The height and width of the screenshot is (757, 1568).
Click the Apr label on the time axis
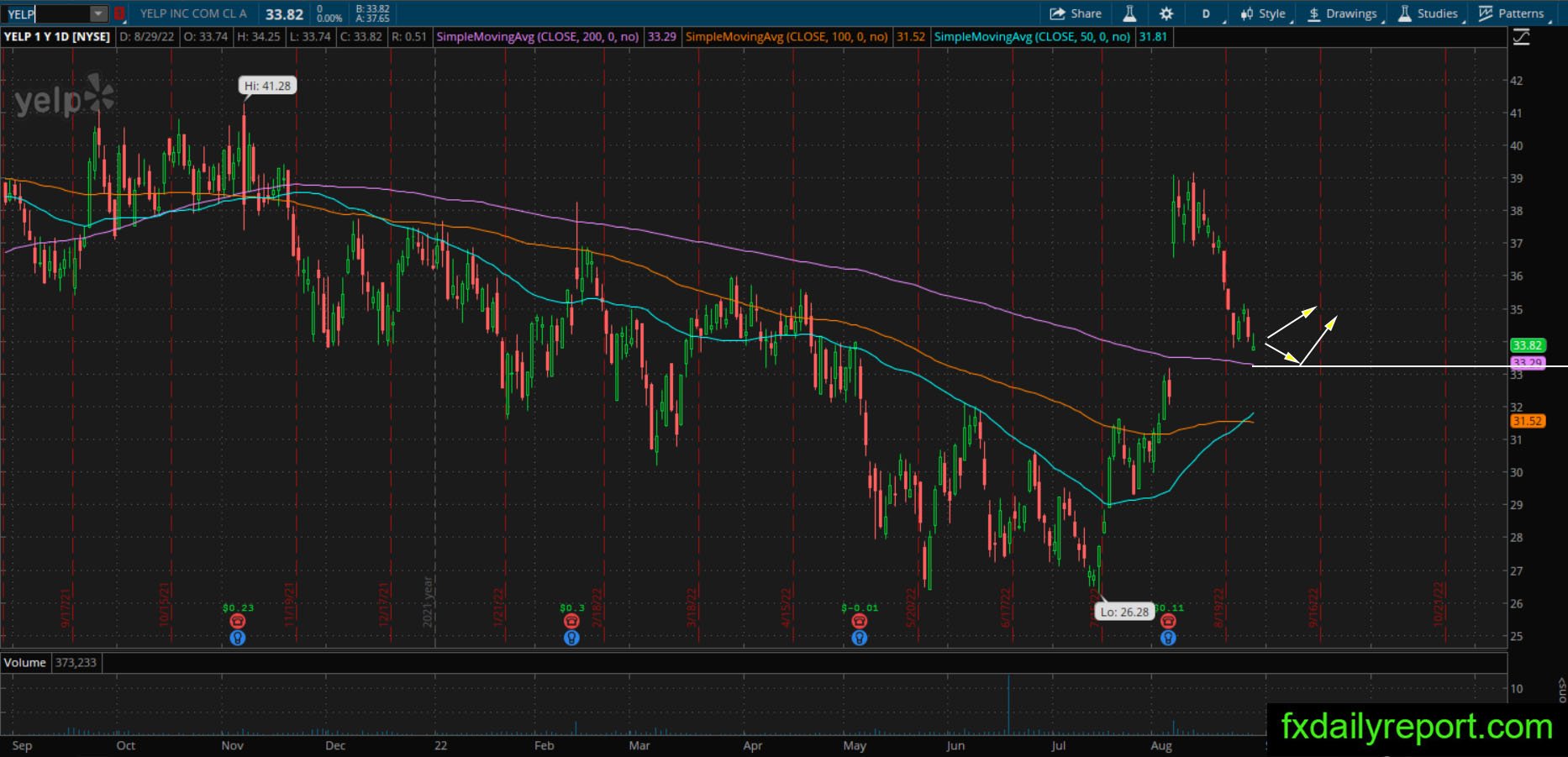pyautogui.click(x=753, y=745)
